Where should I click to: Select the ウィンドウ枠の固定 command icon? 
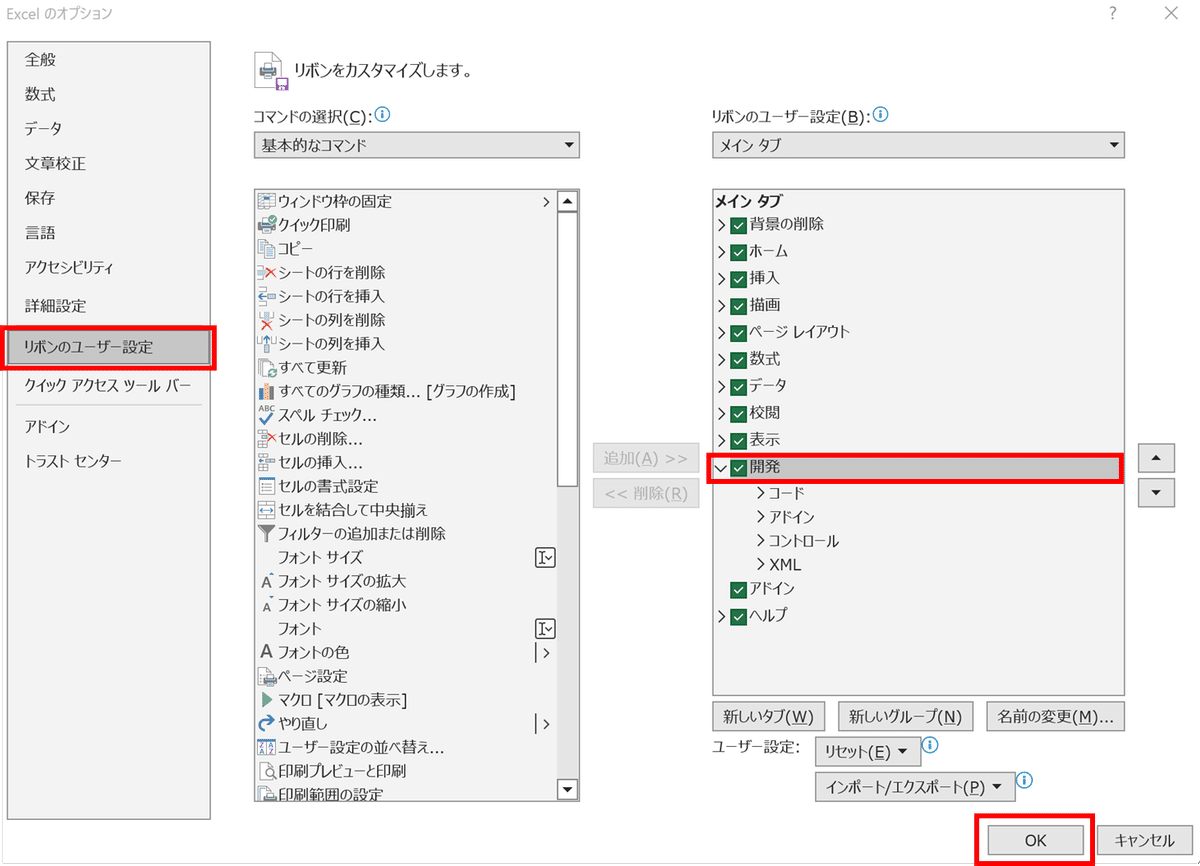tap(266, 201)
